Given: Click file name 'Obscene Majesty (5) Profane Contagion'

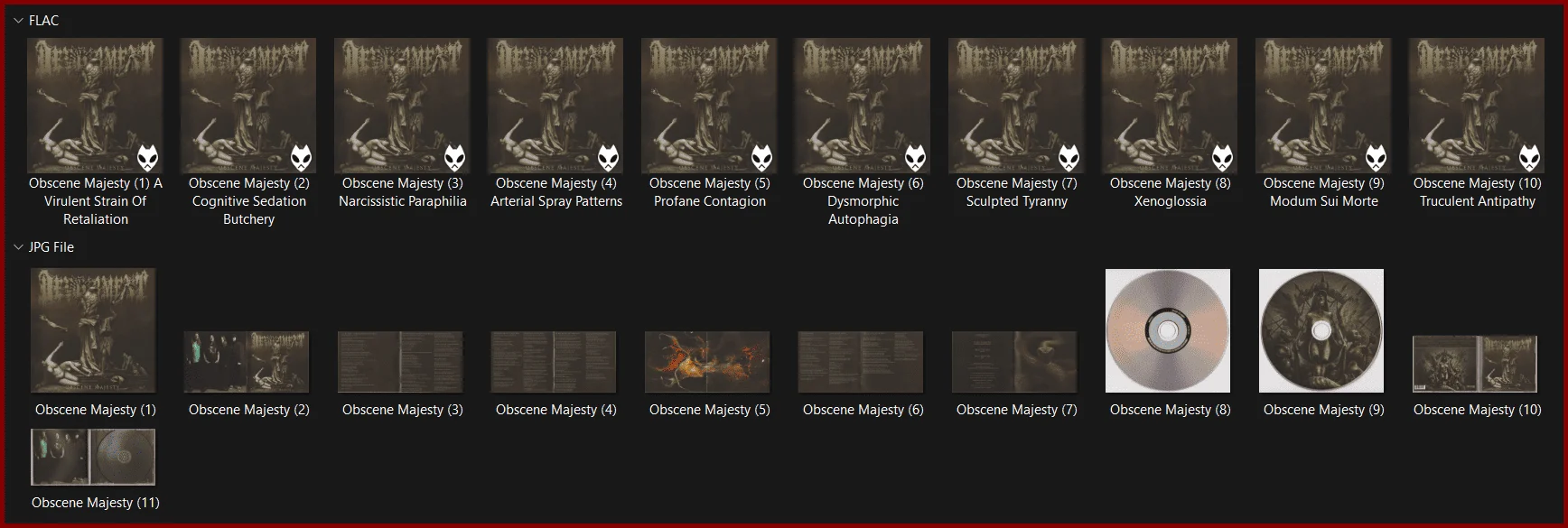Looking at the screenshot, I should (710, 192).
